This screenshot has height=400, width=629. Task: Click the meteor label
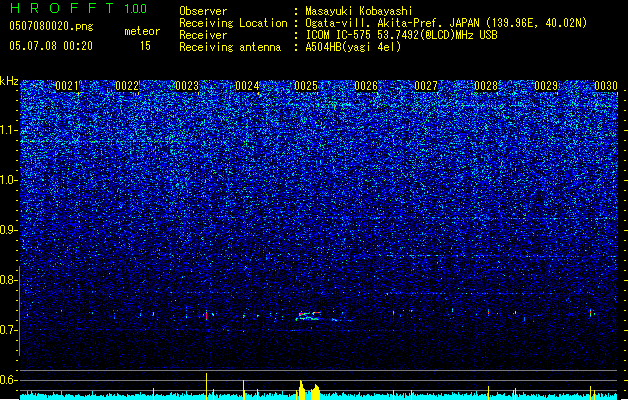click(142, 31)
